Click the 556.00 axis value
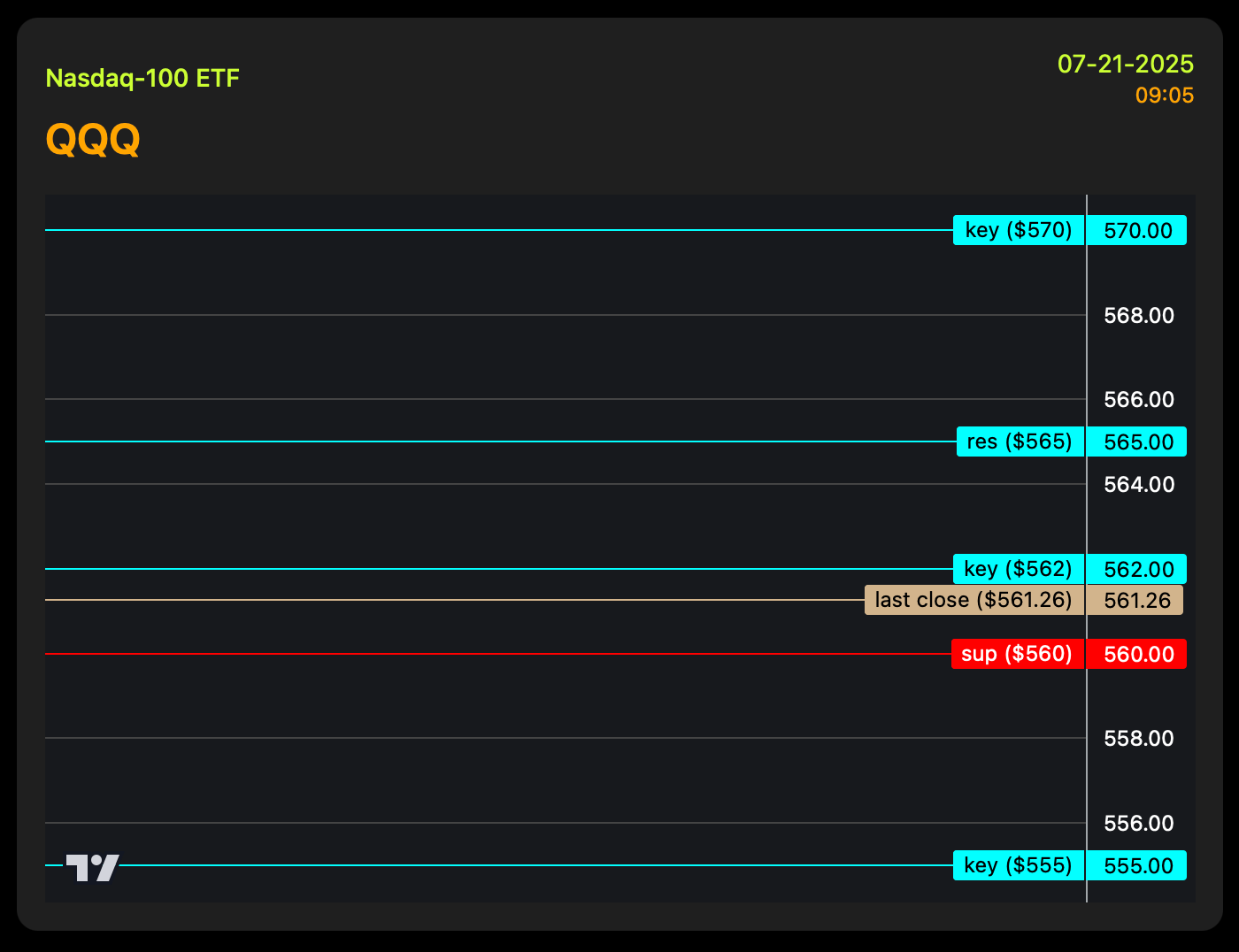This screenshot has width=1239, height=952. point(1139,823)
